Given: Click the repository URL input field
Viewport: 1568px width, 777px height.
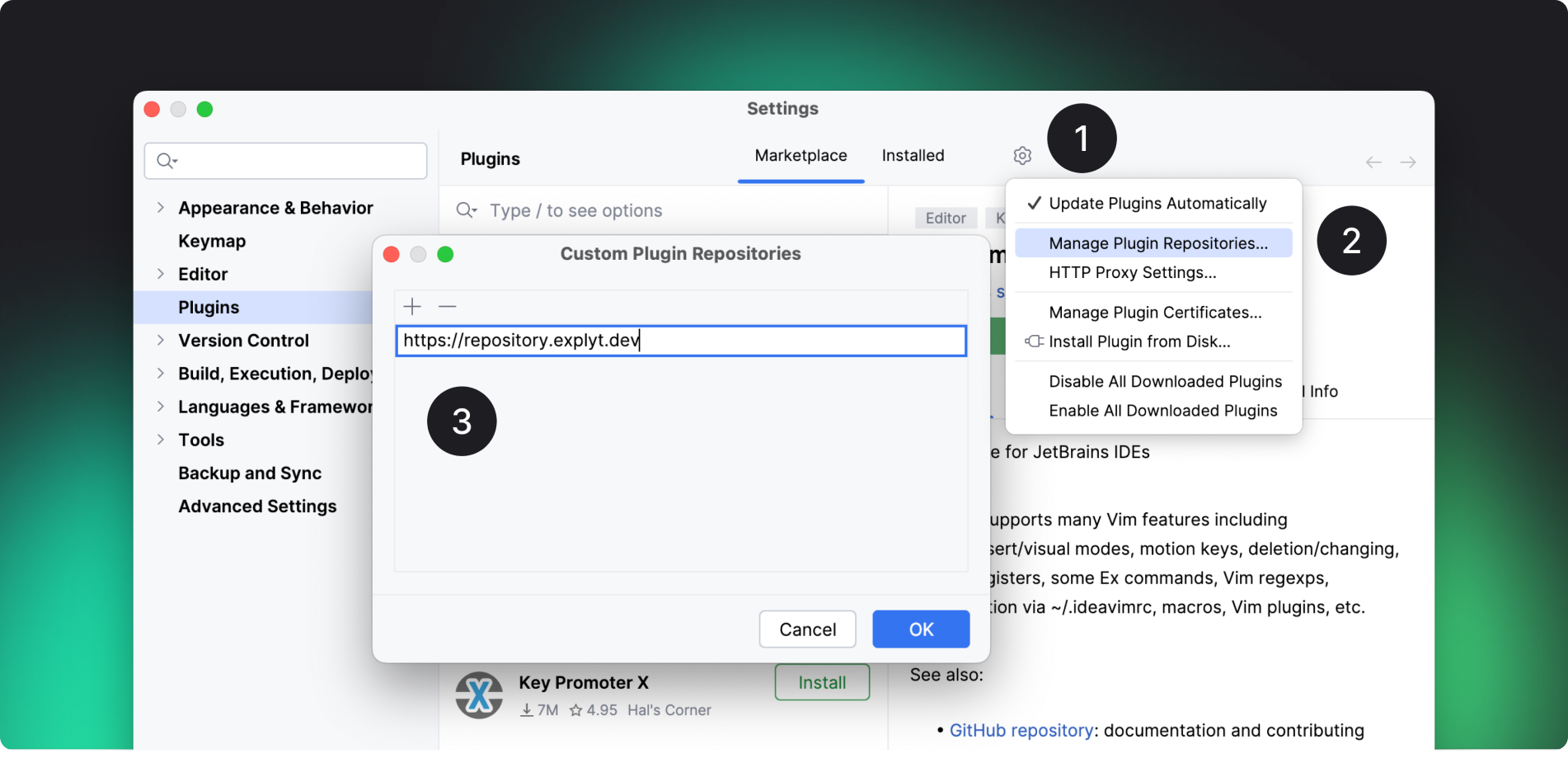Looking at the screenshot, I should coord(680,341).
